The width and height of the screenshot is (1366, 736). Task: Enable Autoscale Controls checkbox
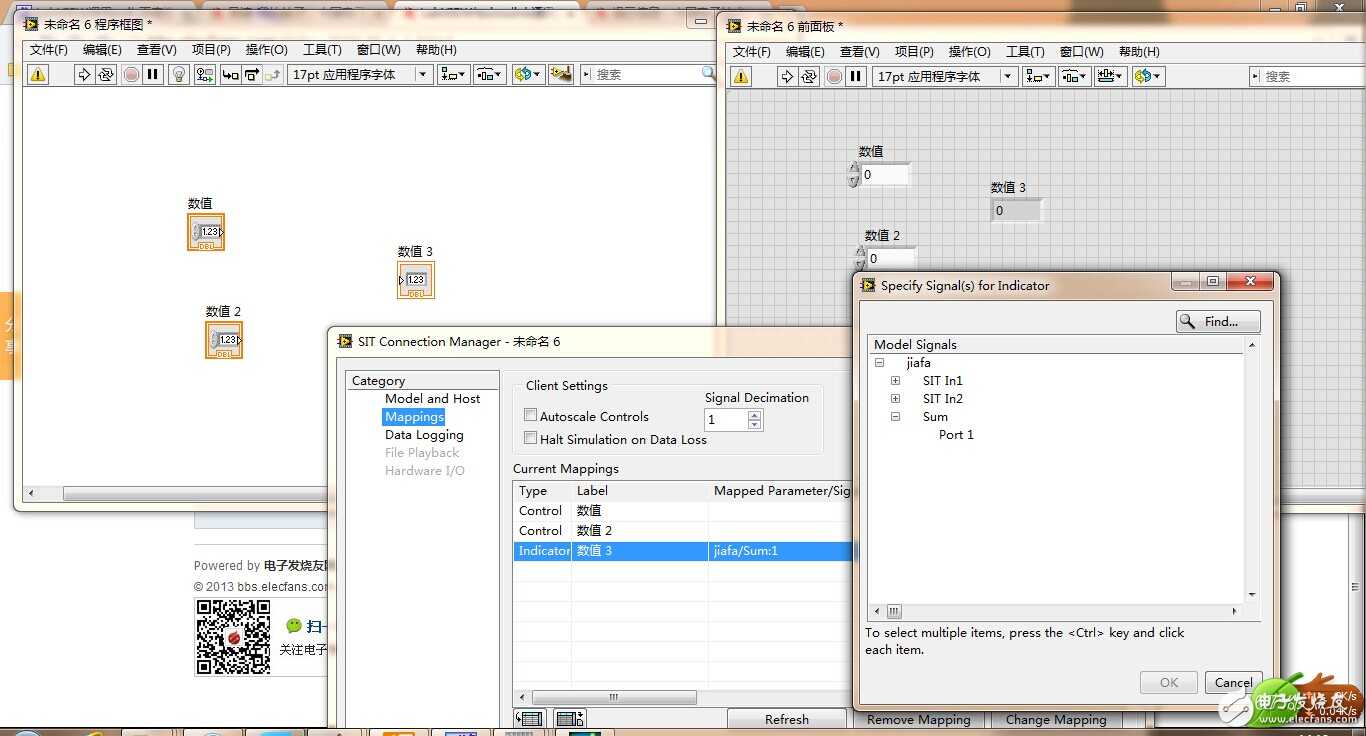click(531, 415)
